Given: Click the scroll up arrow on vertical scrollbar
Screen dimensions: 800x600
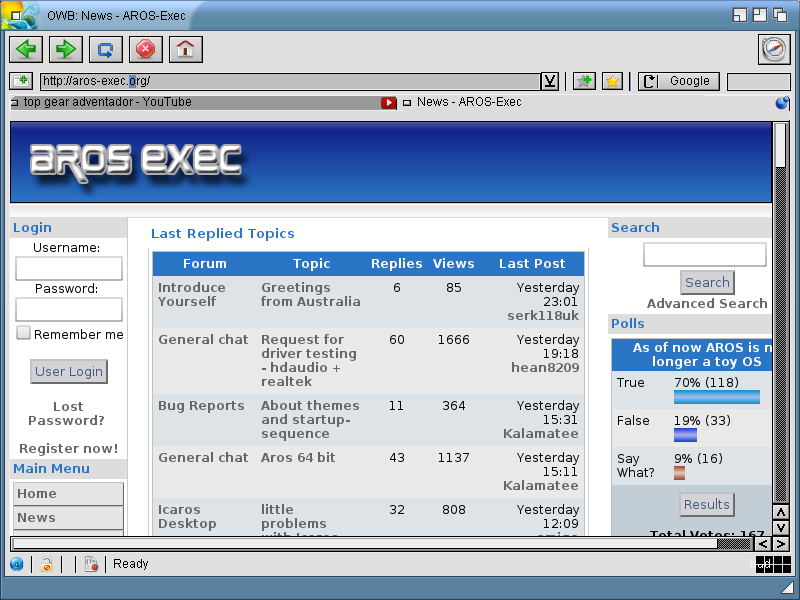Looking at the screenshot, I should click(781, 512).
